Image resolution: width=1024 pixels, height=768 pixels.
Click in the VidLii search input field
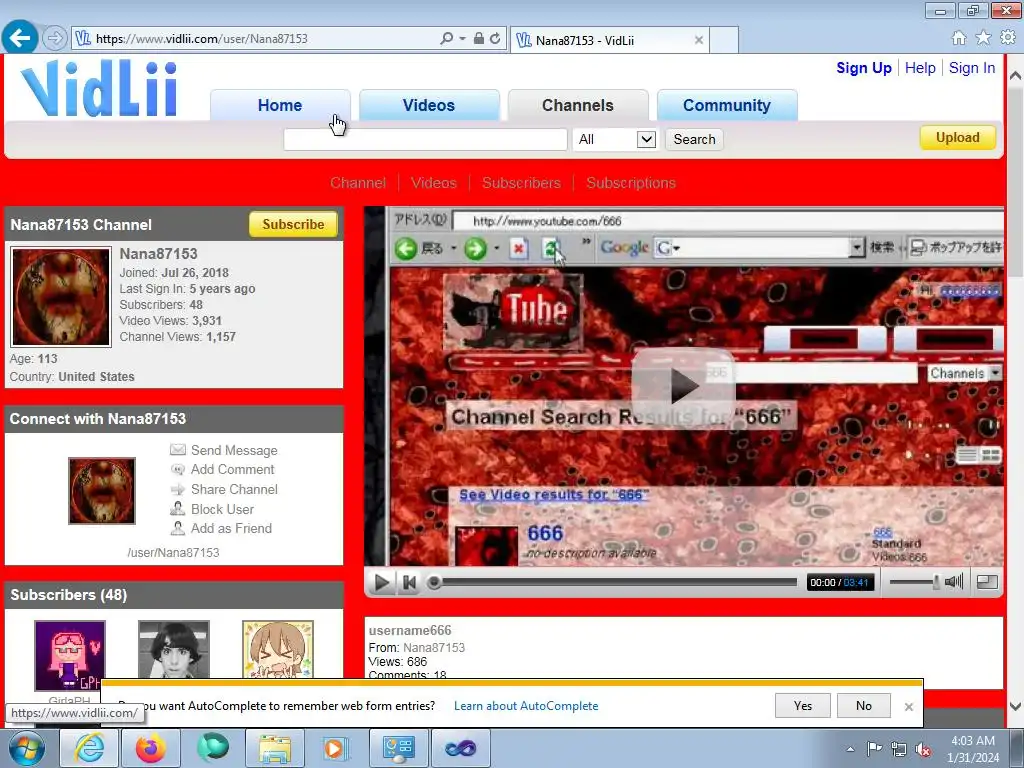(x=425, y=139)
